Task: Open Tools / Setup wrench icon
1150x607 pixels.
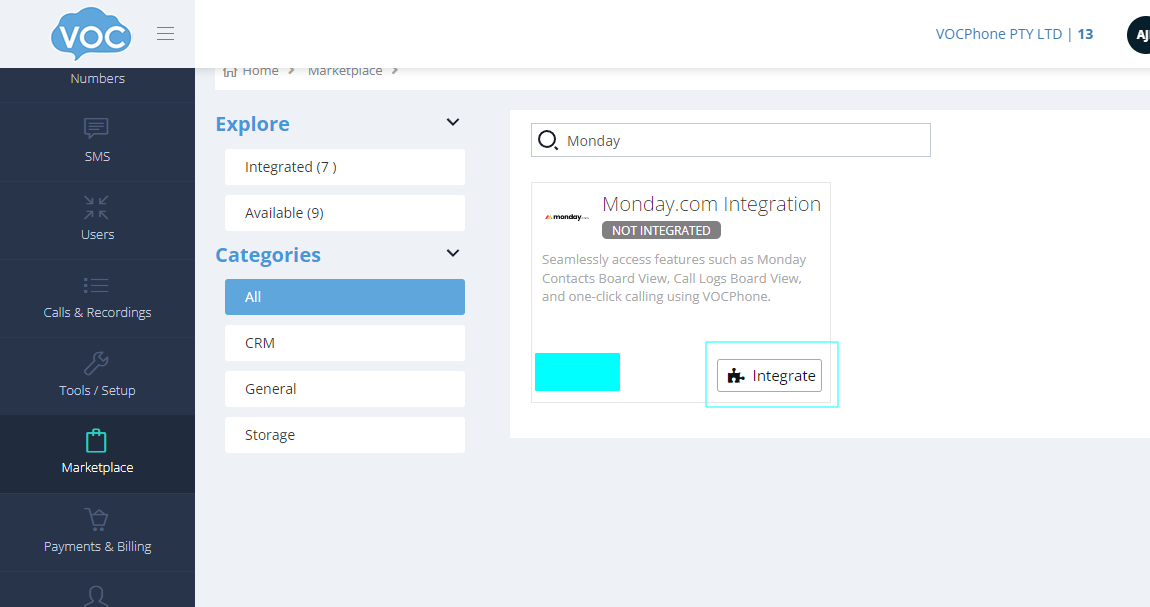Action: coord(97,364)
